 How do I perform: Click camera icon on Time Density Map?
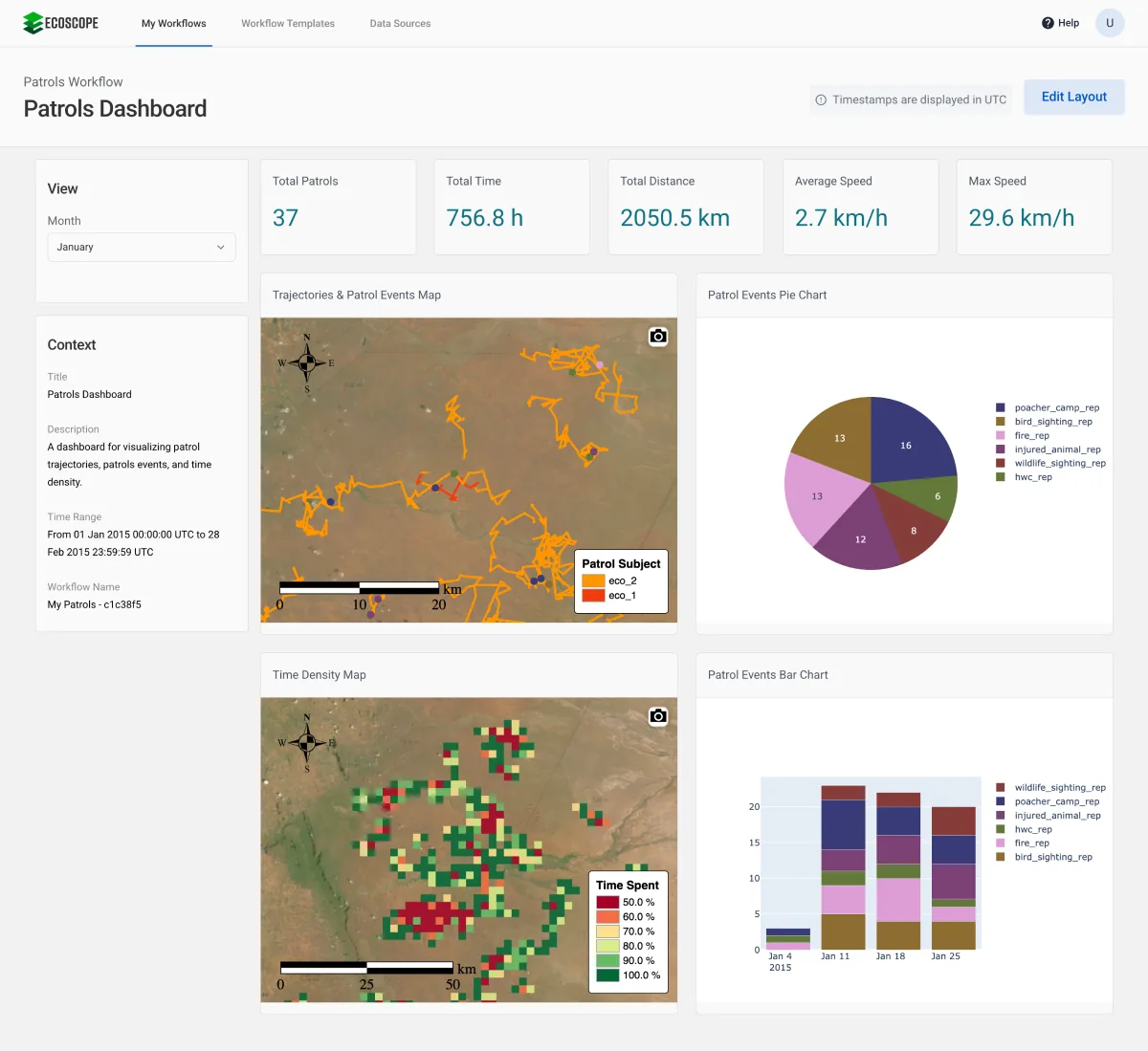(x=658, y=716)
